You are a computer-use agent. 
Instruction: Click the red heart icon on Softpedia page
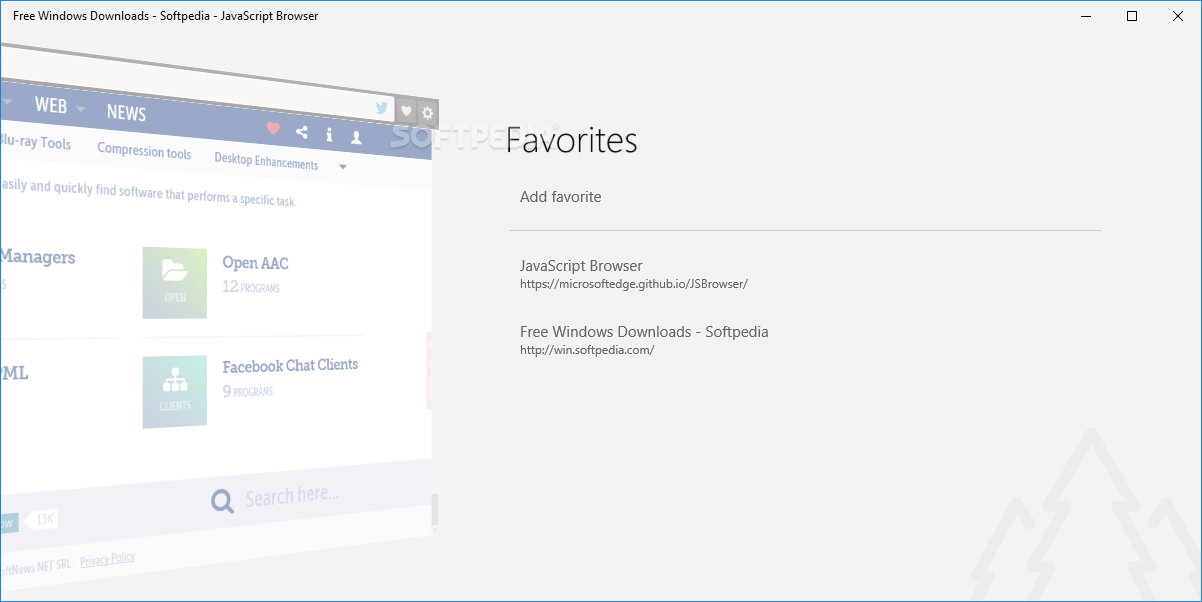[x=273, y=128]
